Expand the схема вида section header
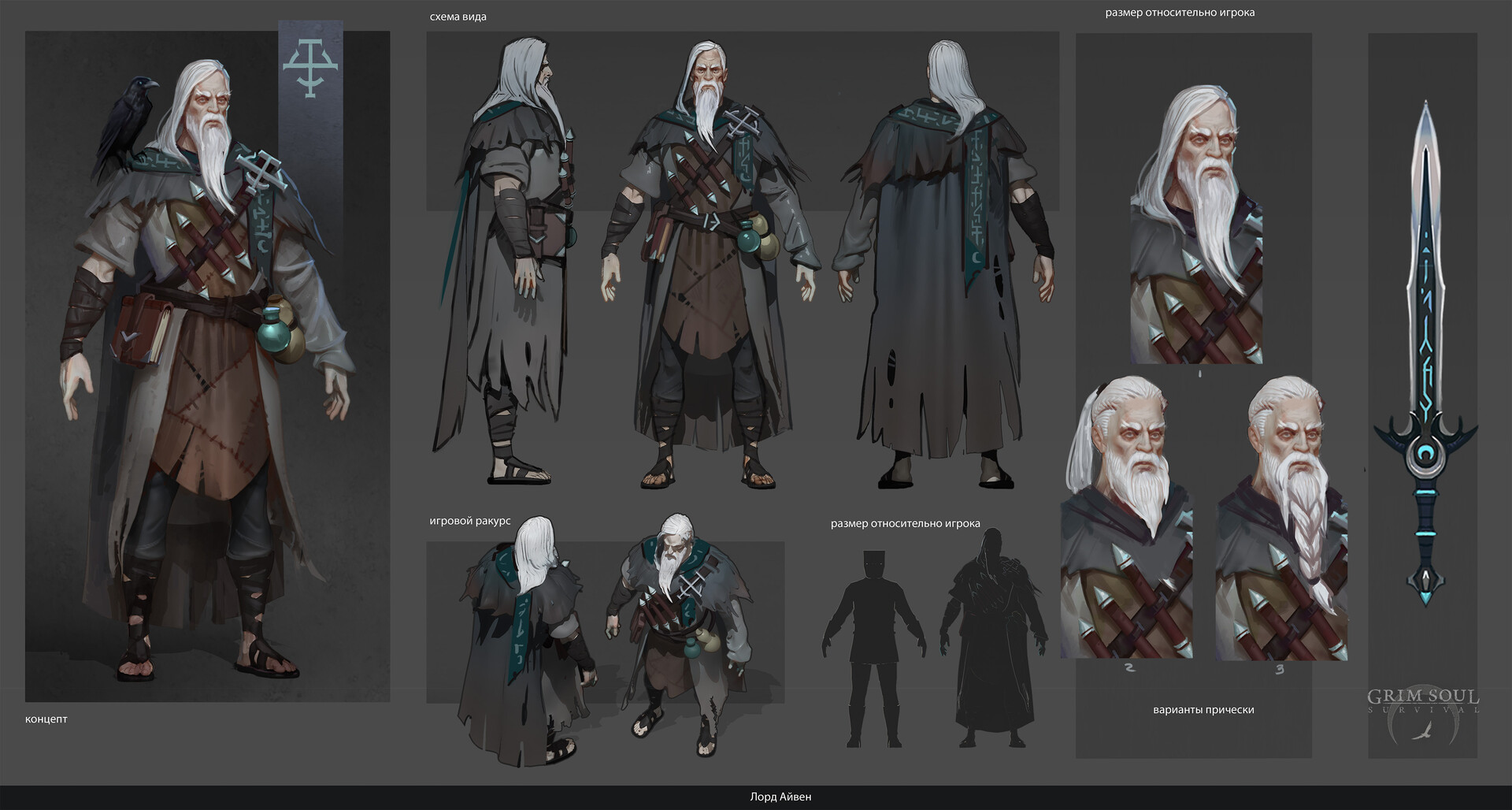The image size is (1512, 810). [x=458, y=16]
